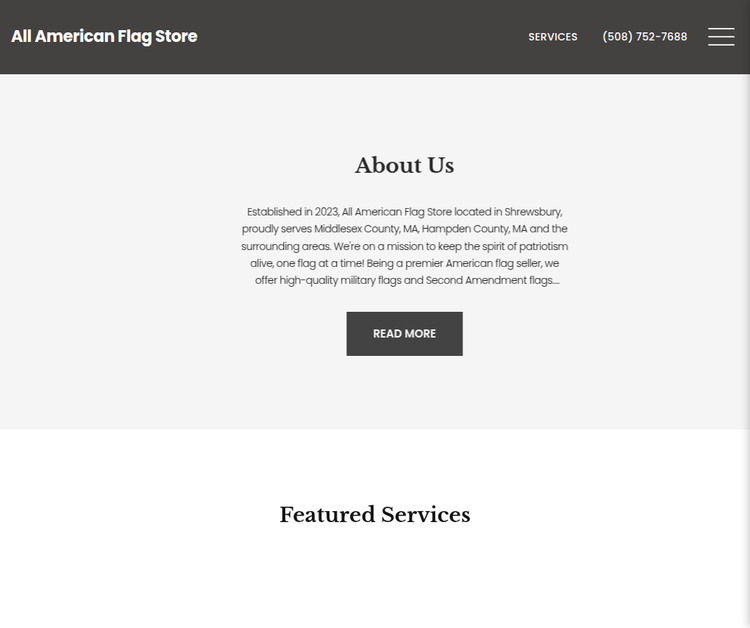Open the hamburger menu icon
Image resolution: width=750 pixels, height=628 pixels.
[x=721, y=37]
